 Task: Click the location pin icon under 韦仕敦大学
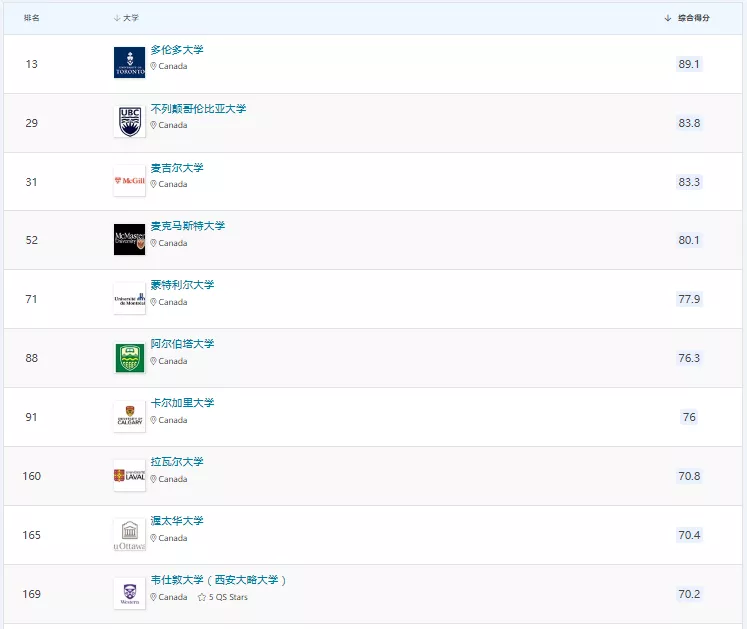(x=153, y=597)
